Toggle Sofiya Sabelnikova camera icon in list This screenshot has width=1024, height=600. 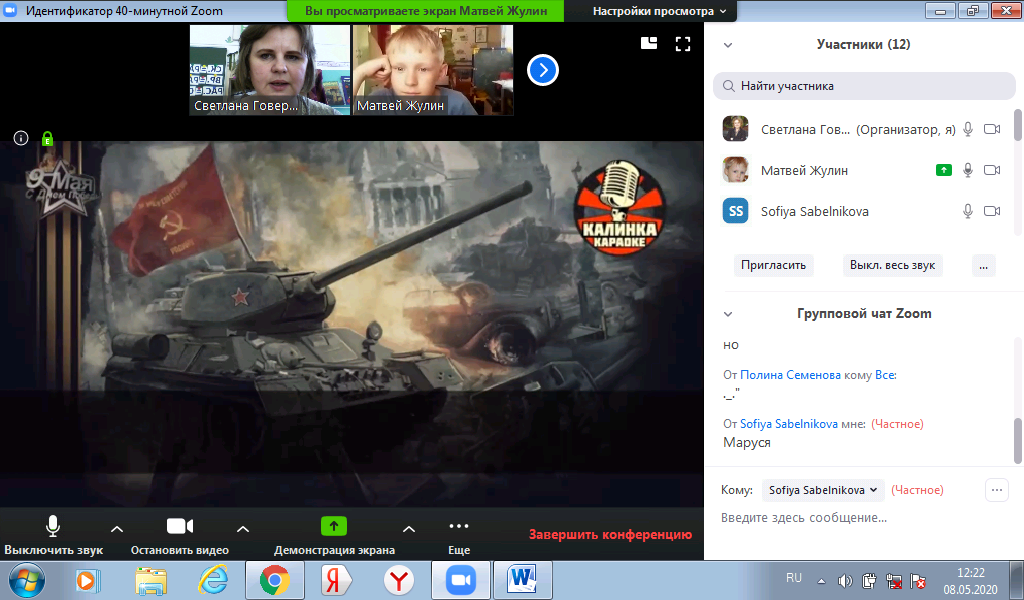[992, 211]
